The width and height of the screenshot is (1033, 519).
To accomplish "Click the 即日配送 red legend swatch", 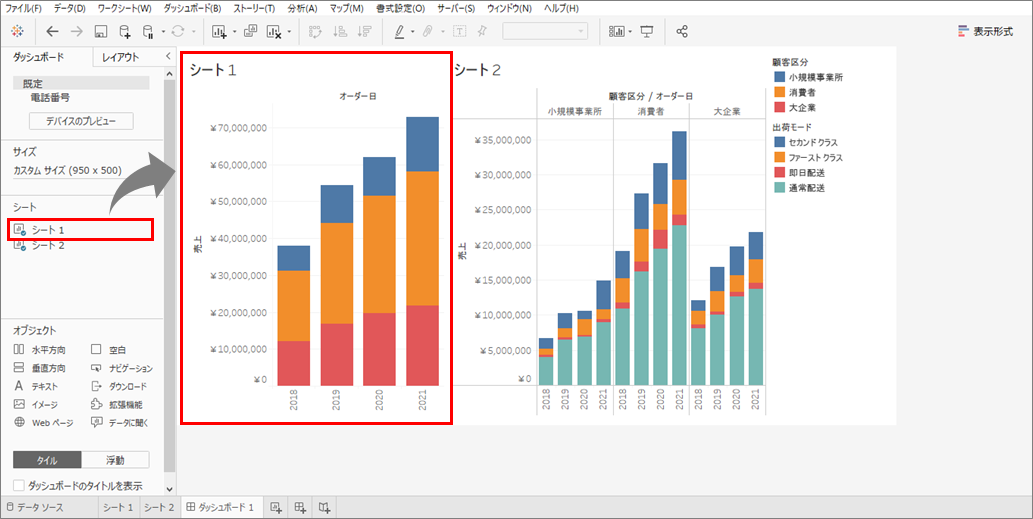I will 780,173.
